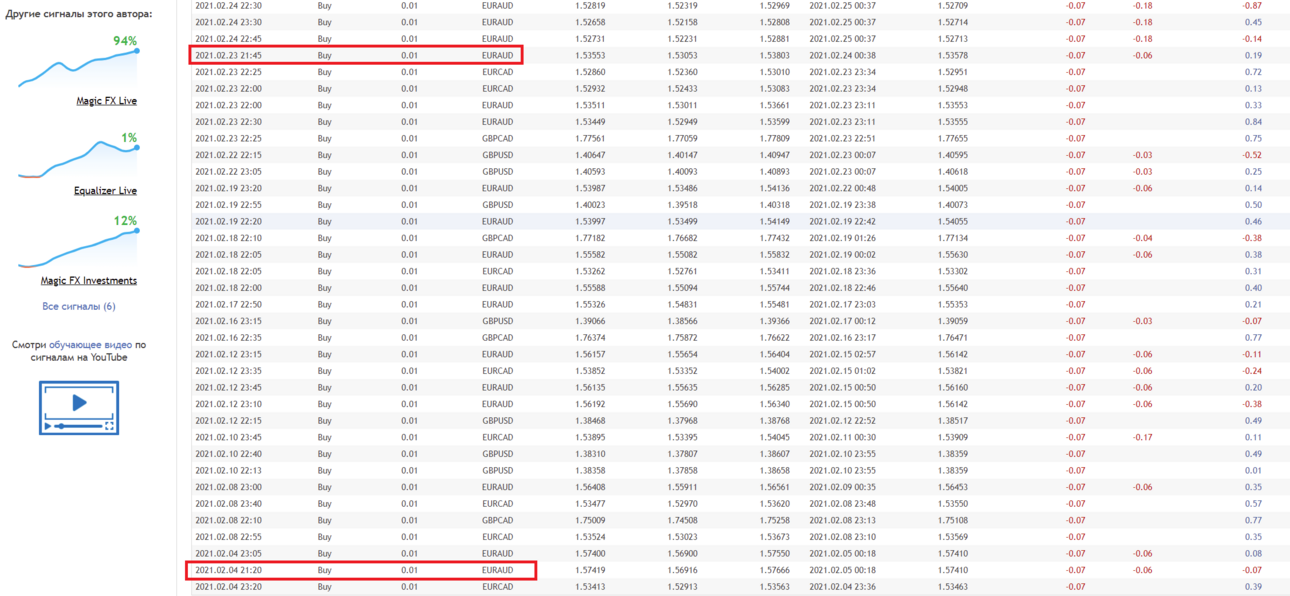The image size is (1290, 596).
Task: Click the open price 1.40647
Action: click(x=590, y=155)
